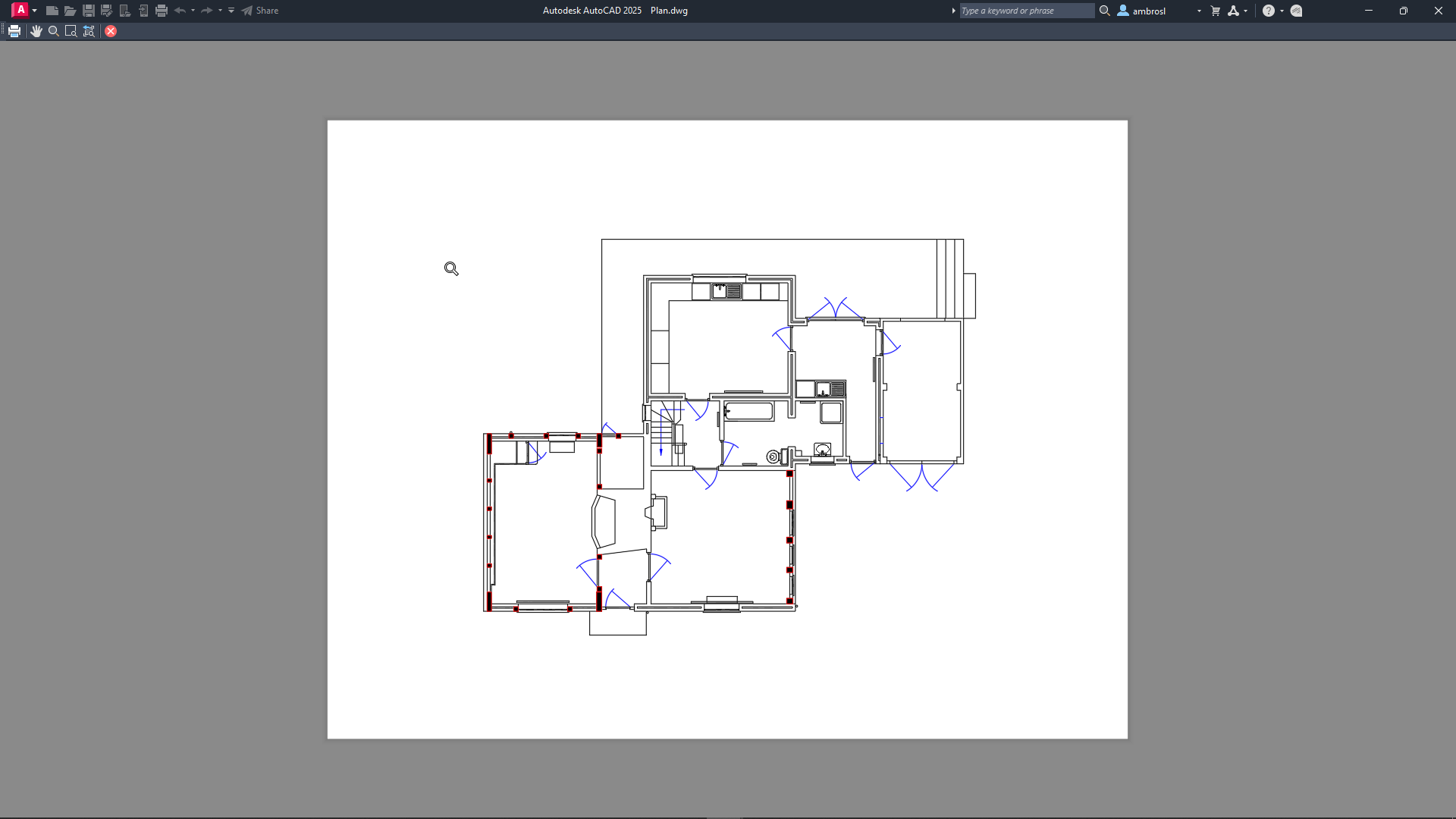Viewport: 1456px width, 819px height.
Task: Select the Pan hand tool
Action: coord(36,31)
